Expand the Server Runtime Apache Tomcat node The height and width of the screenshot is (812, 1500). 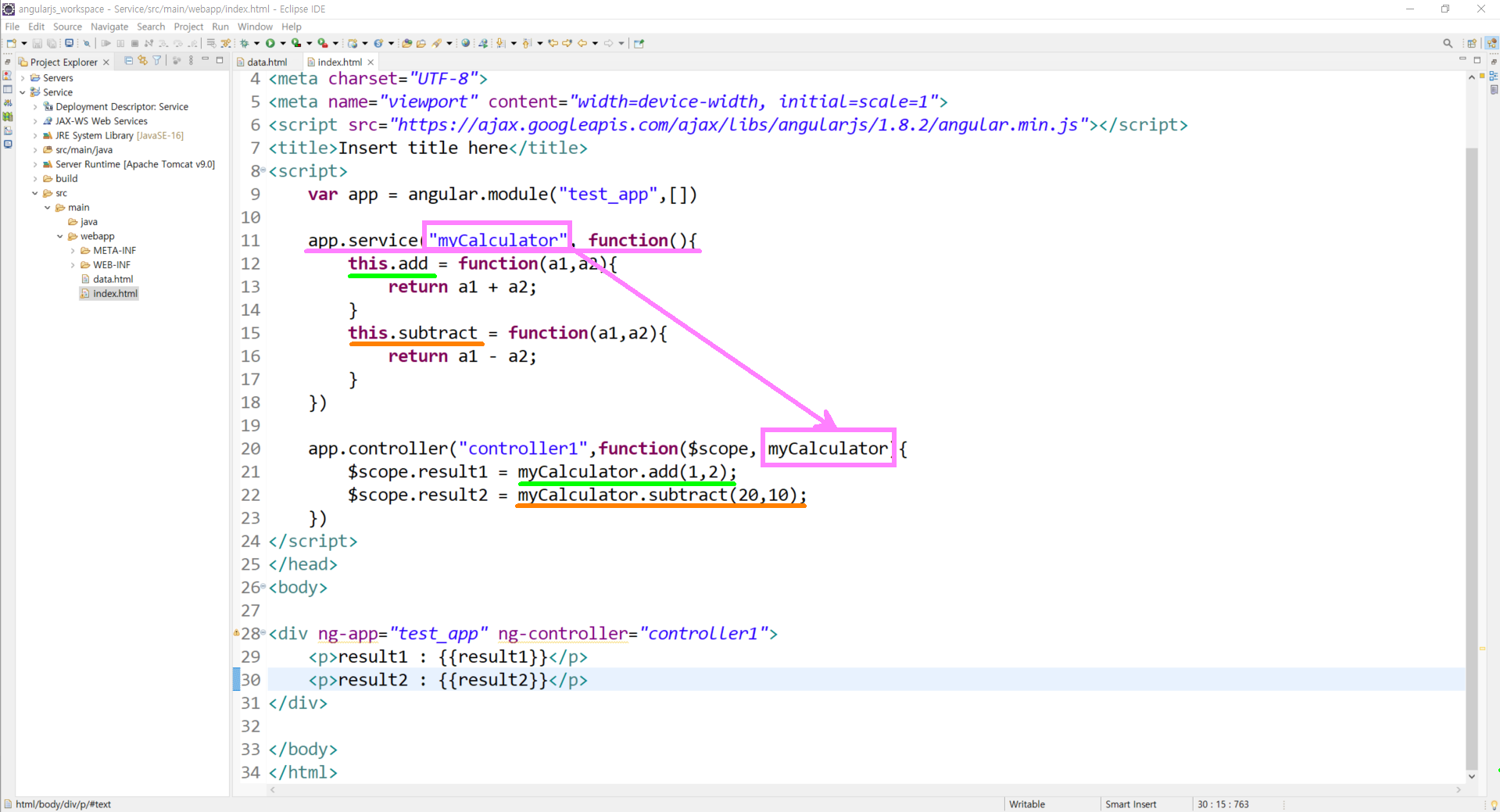click(35, 165)
